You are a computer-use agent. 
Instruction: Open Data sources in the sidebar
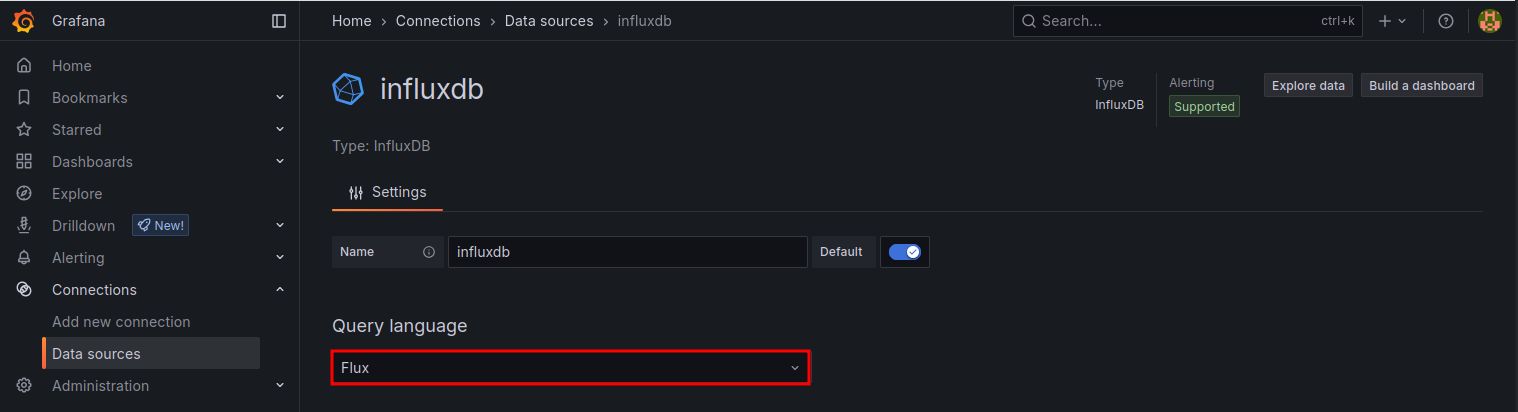coord(96,354)
